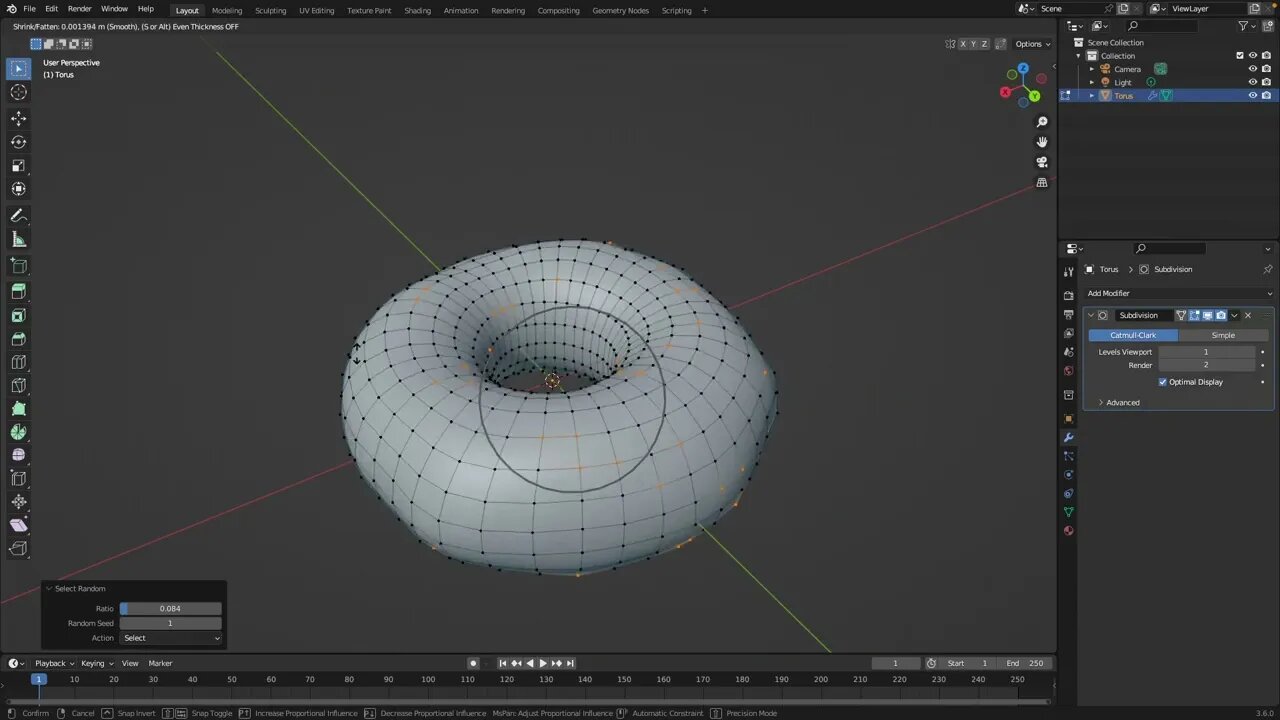The height and width of the screenshot is (720, 1280).
Task: Disable Torus in renders camera icon
Action: tap(1266, 95)
